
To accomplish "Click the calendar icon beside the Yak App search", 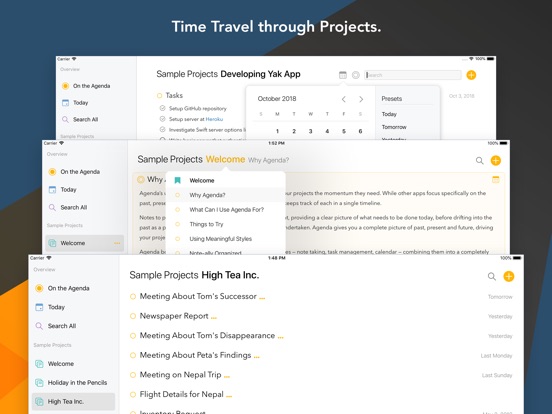I will click(343, 75).
